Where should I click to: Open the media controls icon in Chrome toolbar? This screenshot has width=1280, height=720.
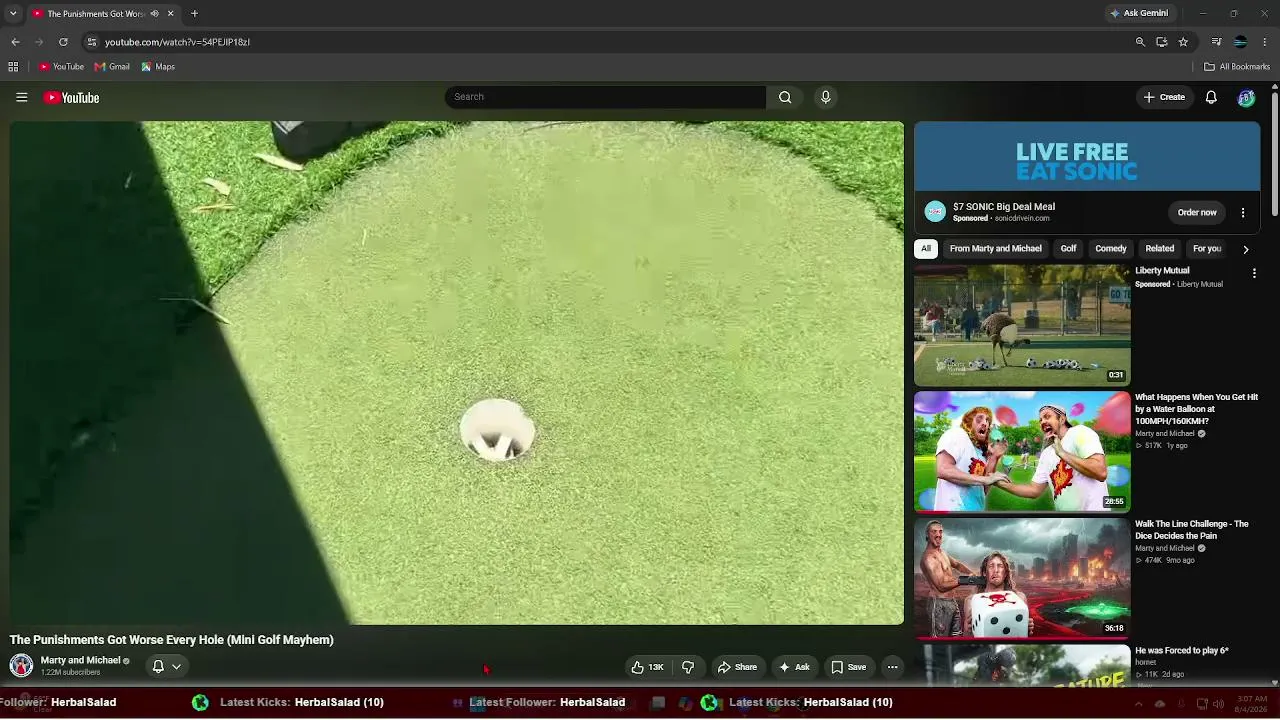[x=1216, y=42]
